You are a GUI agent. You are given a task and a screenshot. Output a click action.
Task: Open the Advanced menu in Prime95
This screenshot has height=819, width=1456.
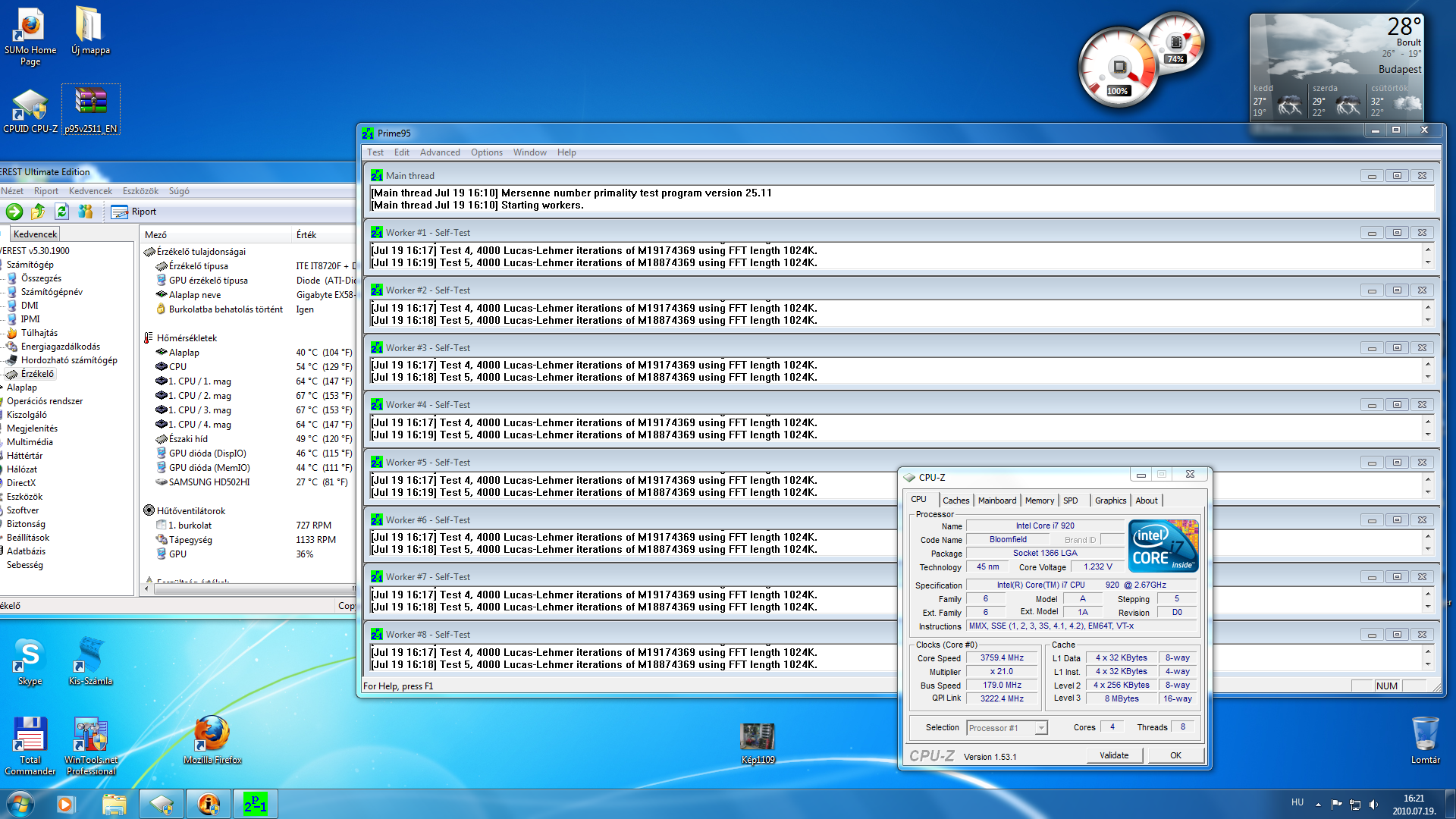440,152
